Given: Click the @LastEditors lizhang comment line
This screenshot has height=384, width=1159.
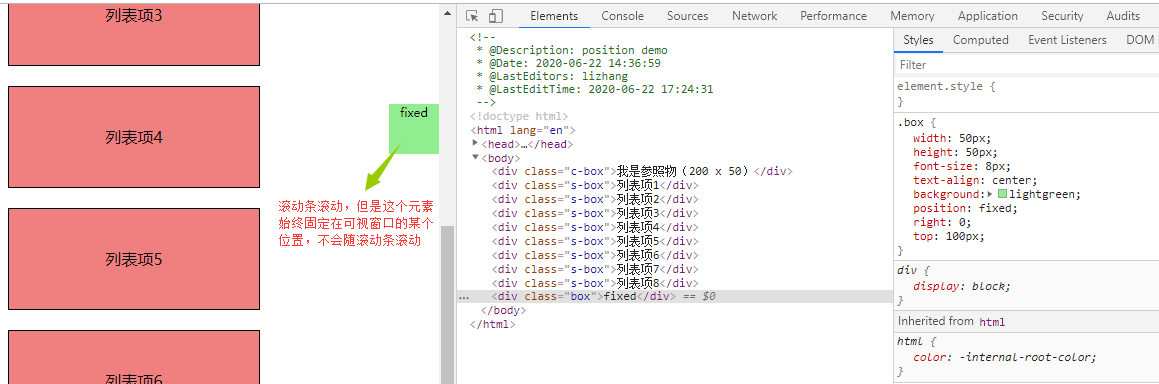Looking at the screenshot, I should [552, 77].
